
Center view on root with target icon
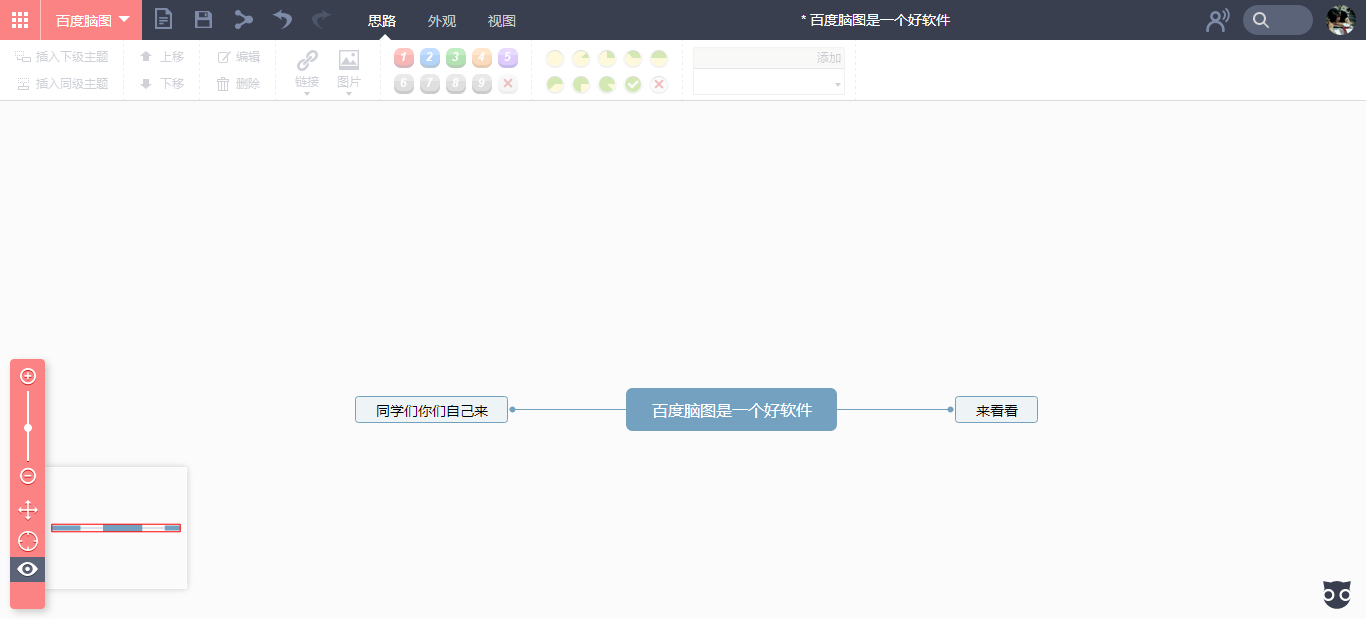28,541
